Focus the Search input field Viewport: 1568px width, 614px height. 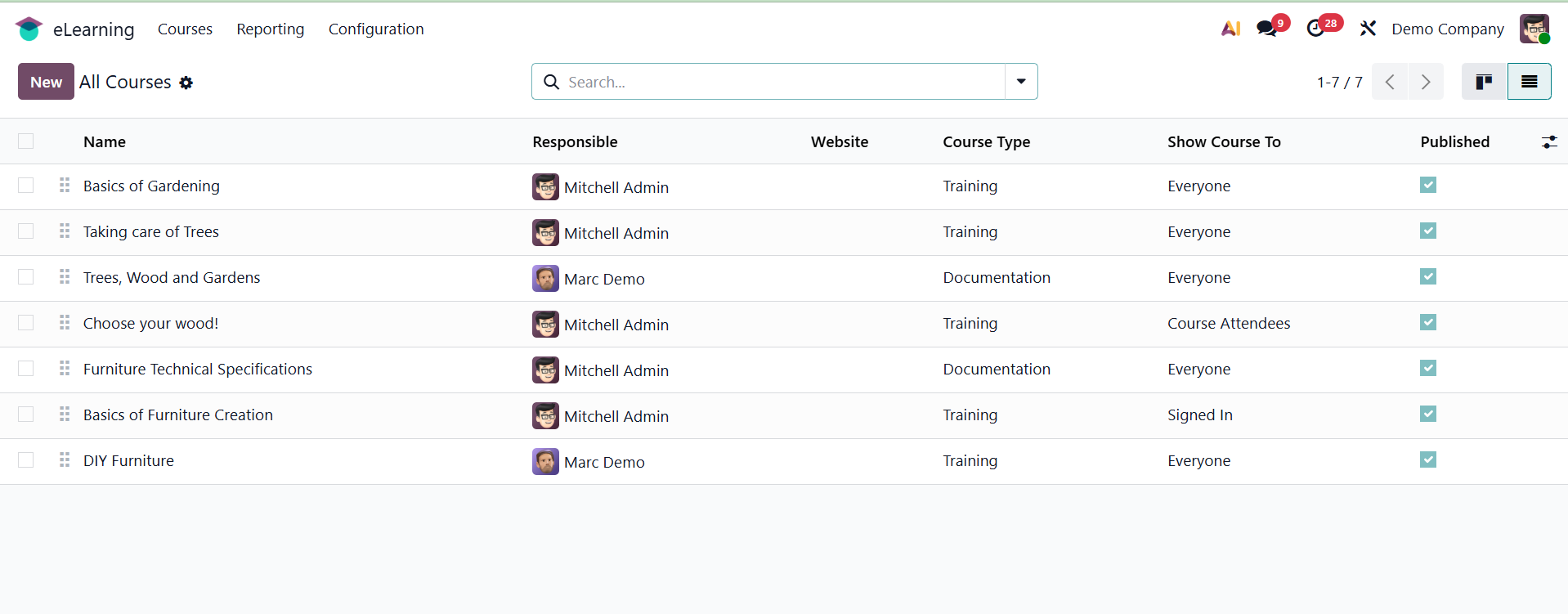click(x=777, y=82)
